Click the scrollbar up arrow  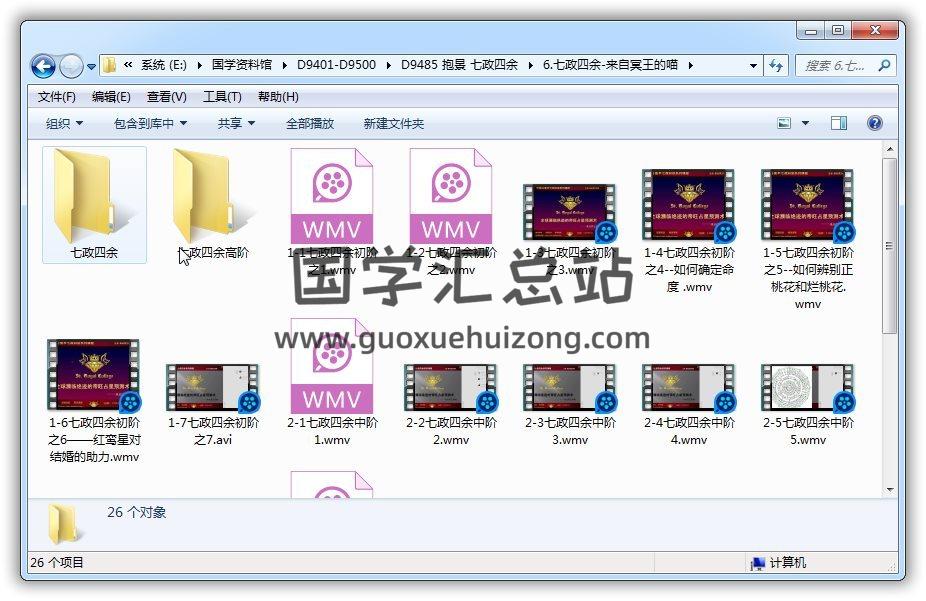[x=890, y=149]
